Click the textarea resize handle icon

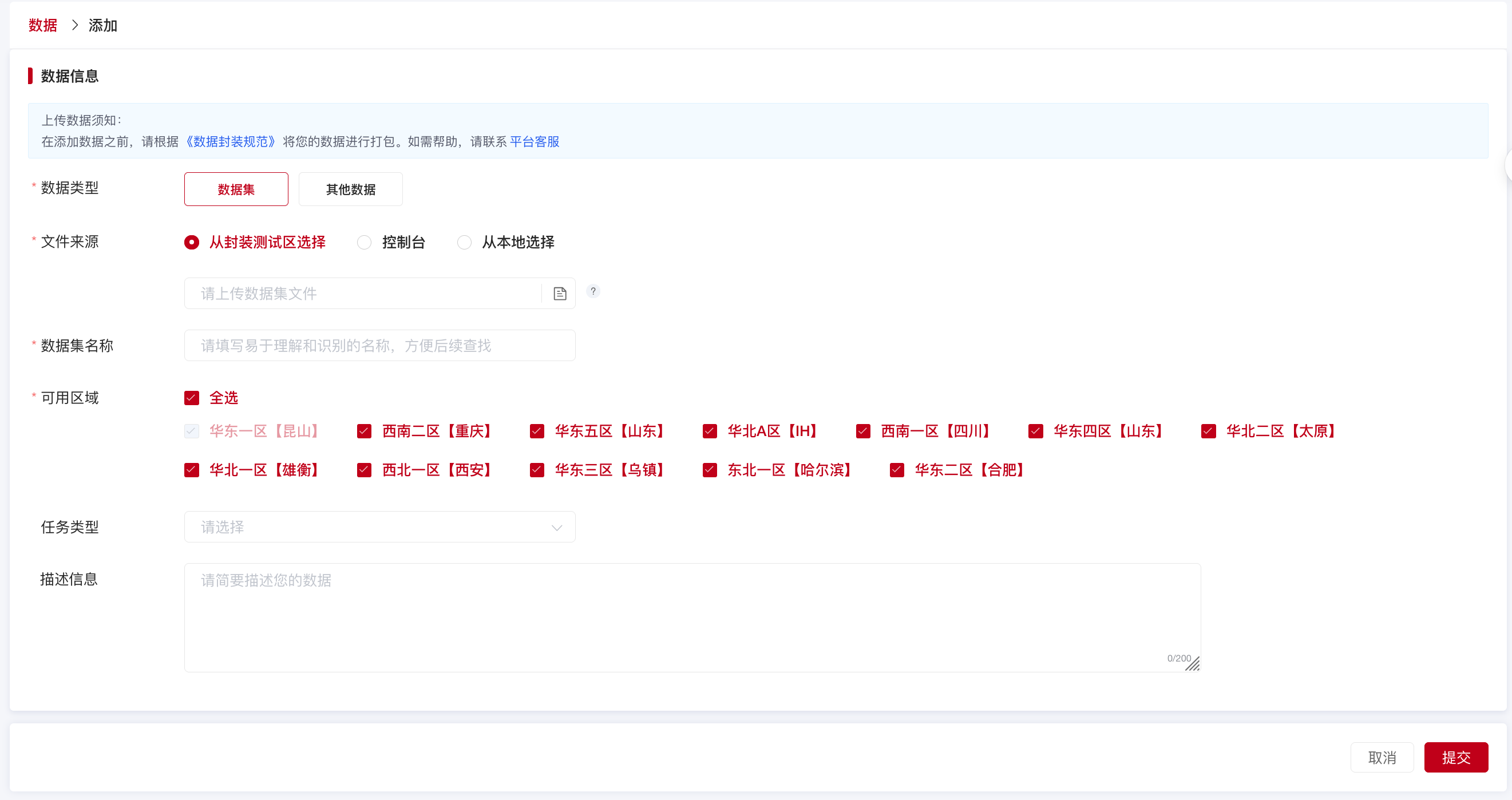(1193, 664)
